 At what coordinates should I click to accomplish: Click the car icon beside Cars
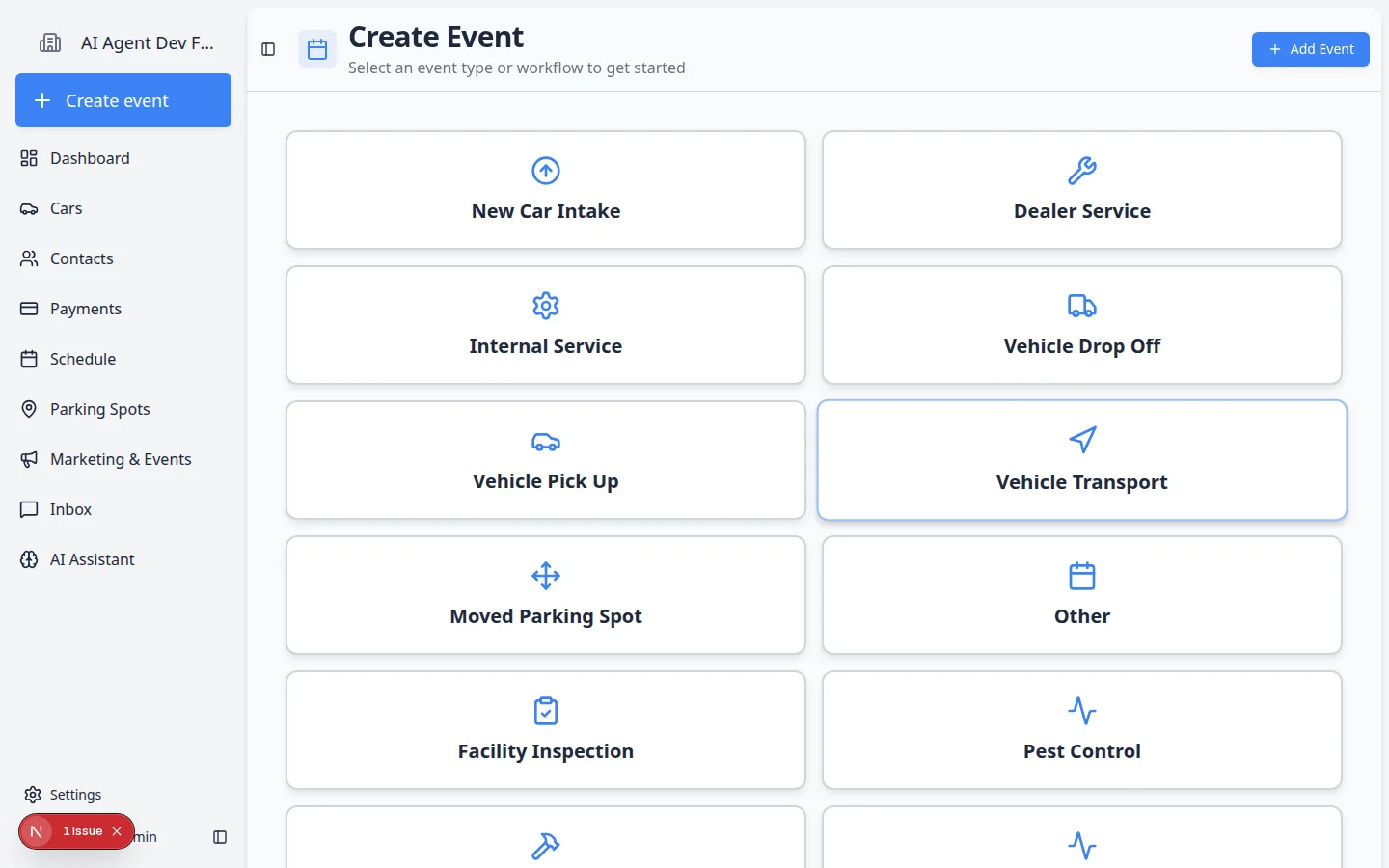29,208
